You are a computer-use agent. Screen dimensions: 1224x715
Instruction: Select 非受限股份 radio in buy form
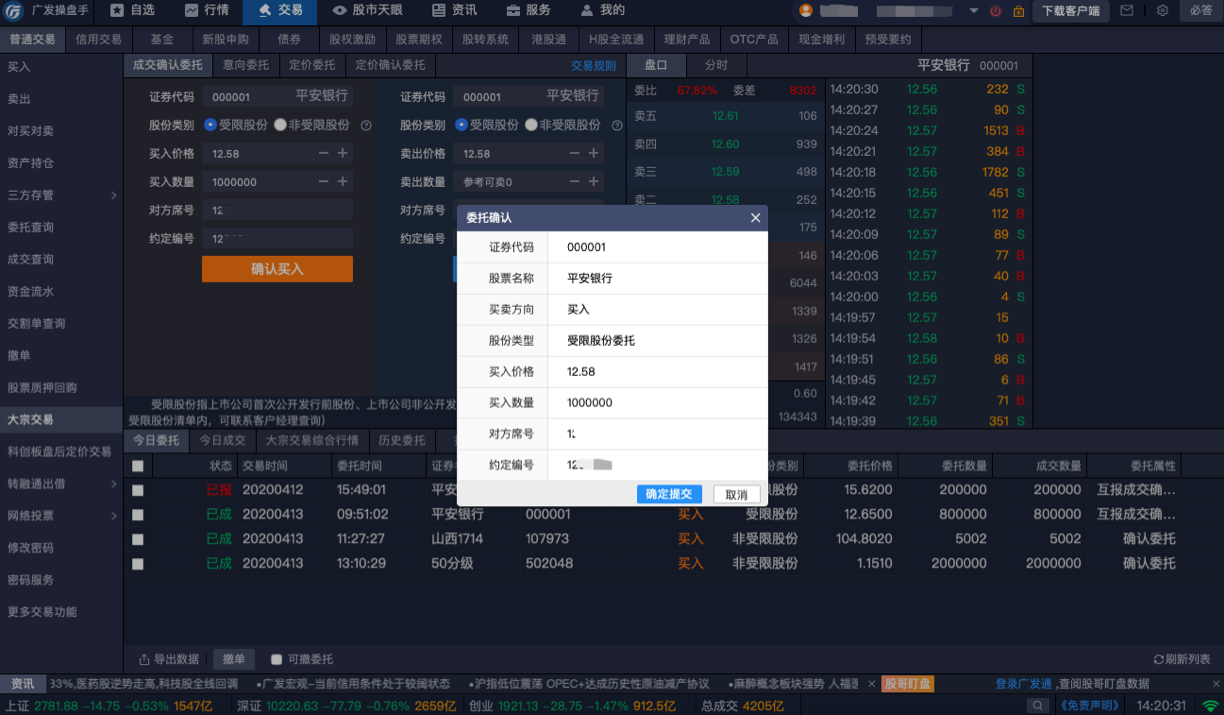[x=280, y=126]
